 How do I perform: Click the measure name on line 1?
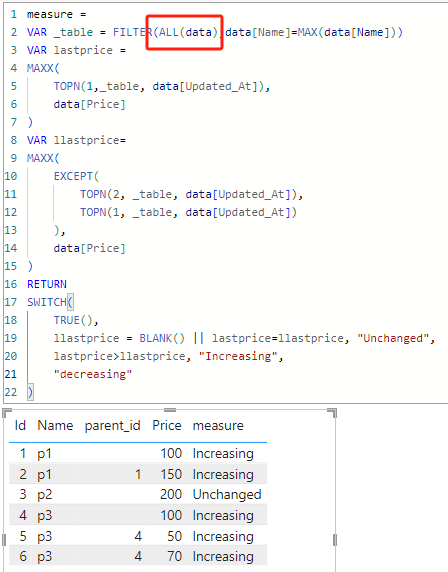click(x=50, y=15)
